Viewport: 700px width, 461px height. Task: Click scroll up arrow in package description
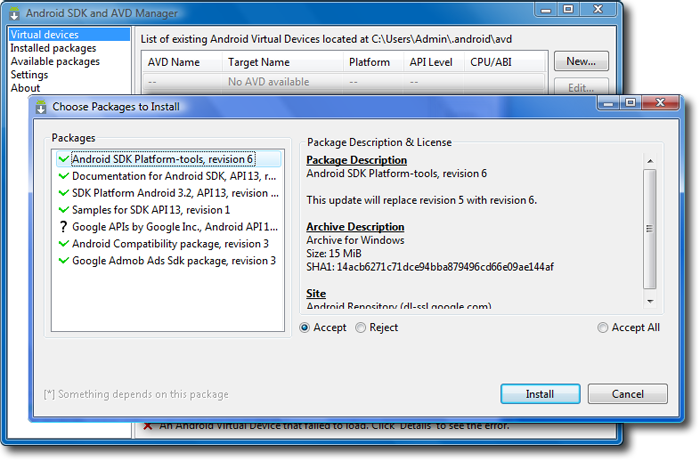coord(650,161)
